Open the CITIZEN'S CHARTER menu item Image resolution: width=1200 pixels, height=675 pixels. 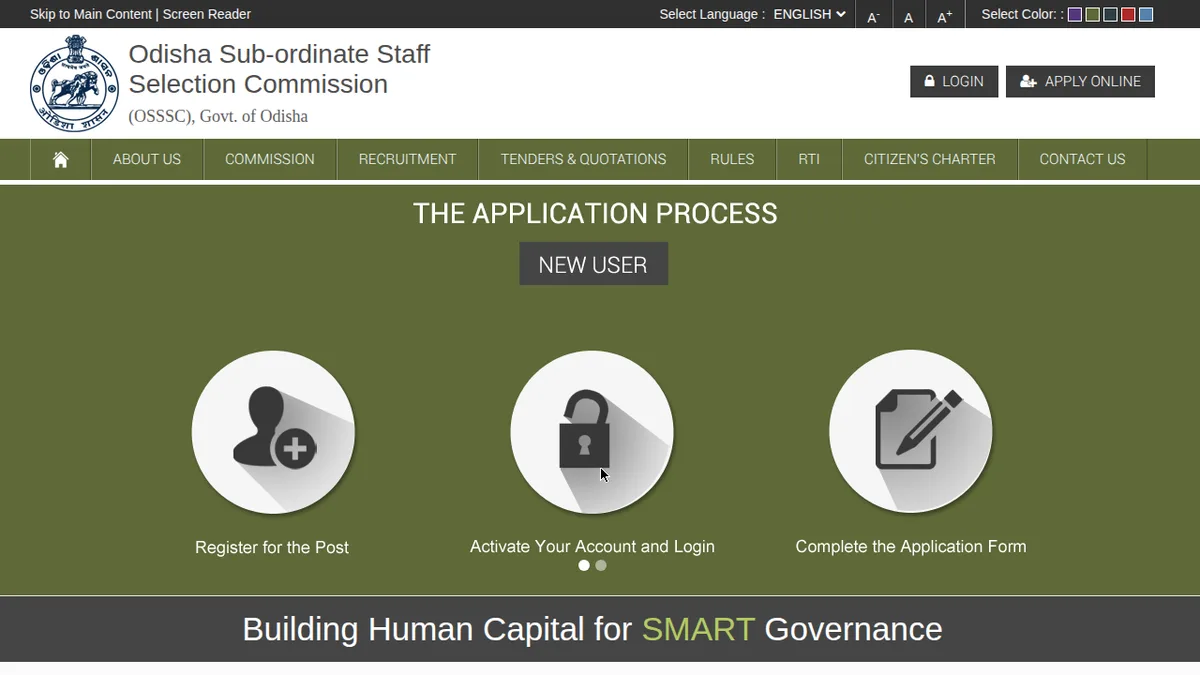[x=930, y=160]
